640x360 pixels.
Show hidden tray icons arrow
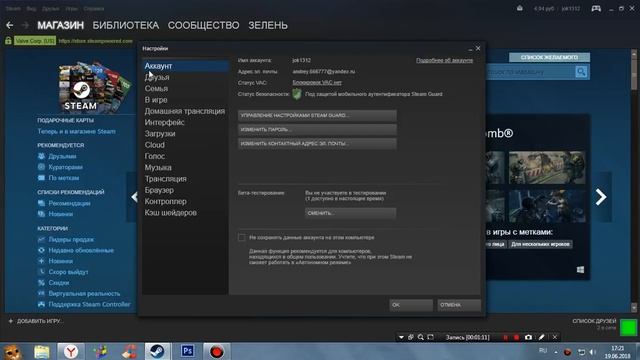pyautogui.click(x=556, y=352)
